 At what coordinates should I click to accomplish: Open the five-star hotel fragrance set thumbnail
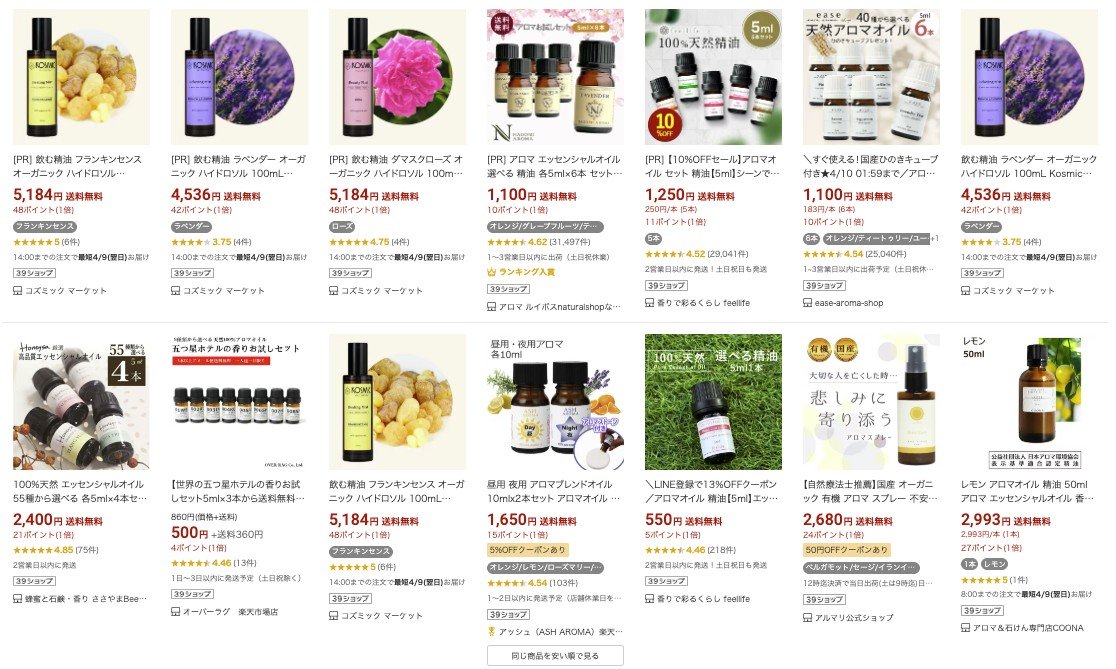click(x=239, y=402)
